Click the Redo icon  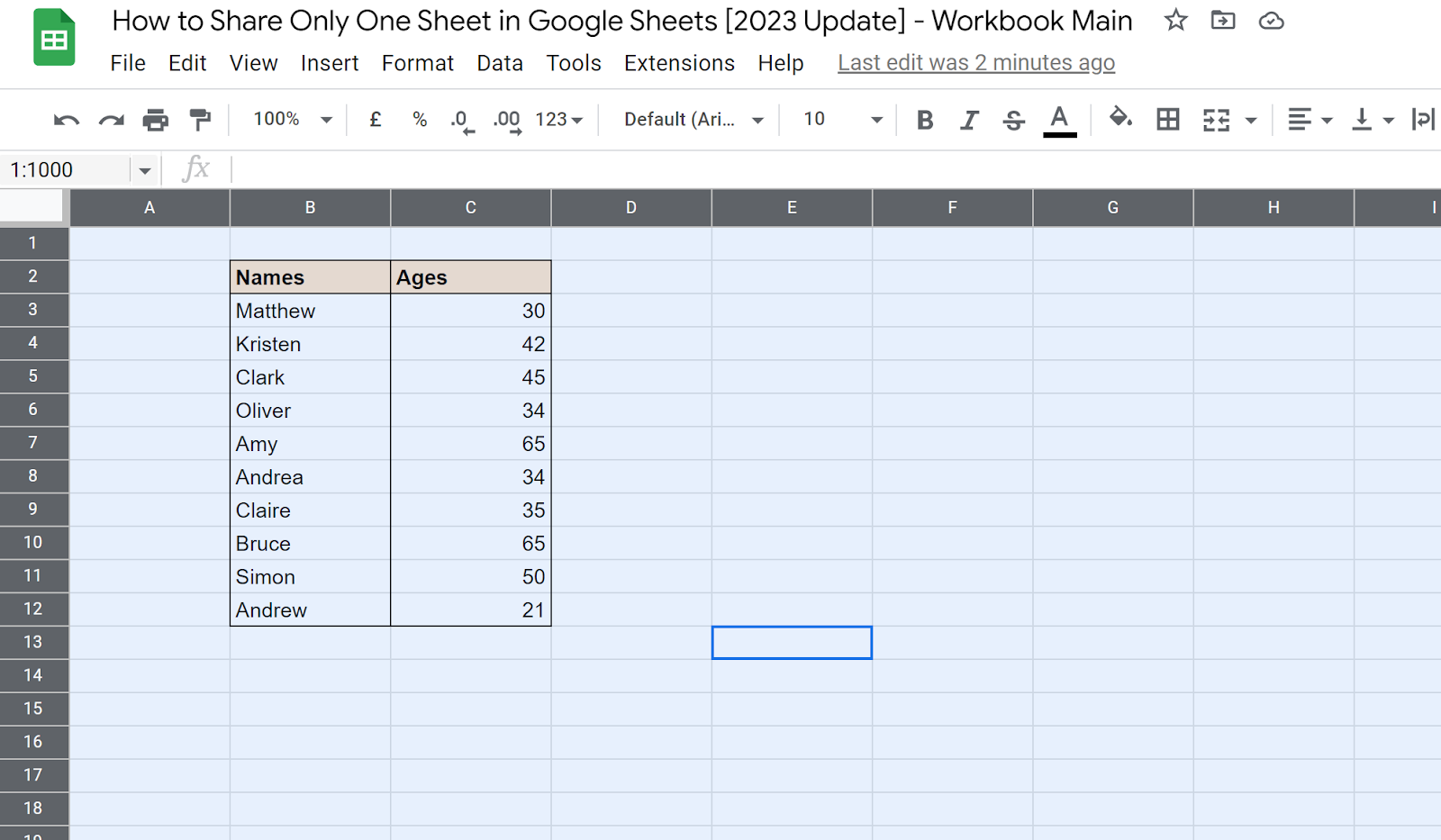pyautogui.click(x=111, y=119)
